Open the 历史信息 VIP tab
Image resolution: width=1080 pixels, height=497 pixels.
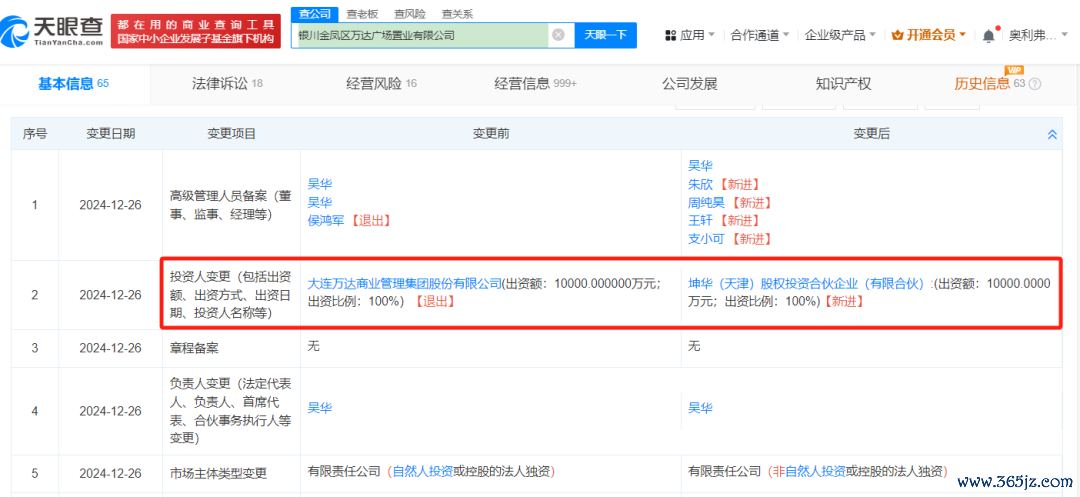tap(990, 84)
